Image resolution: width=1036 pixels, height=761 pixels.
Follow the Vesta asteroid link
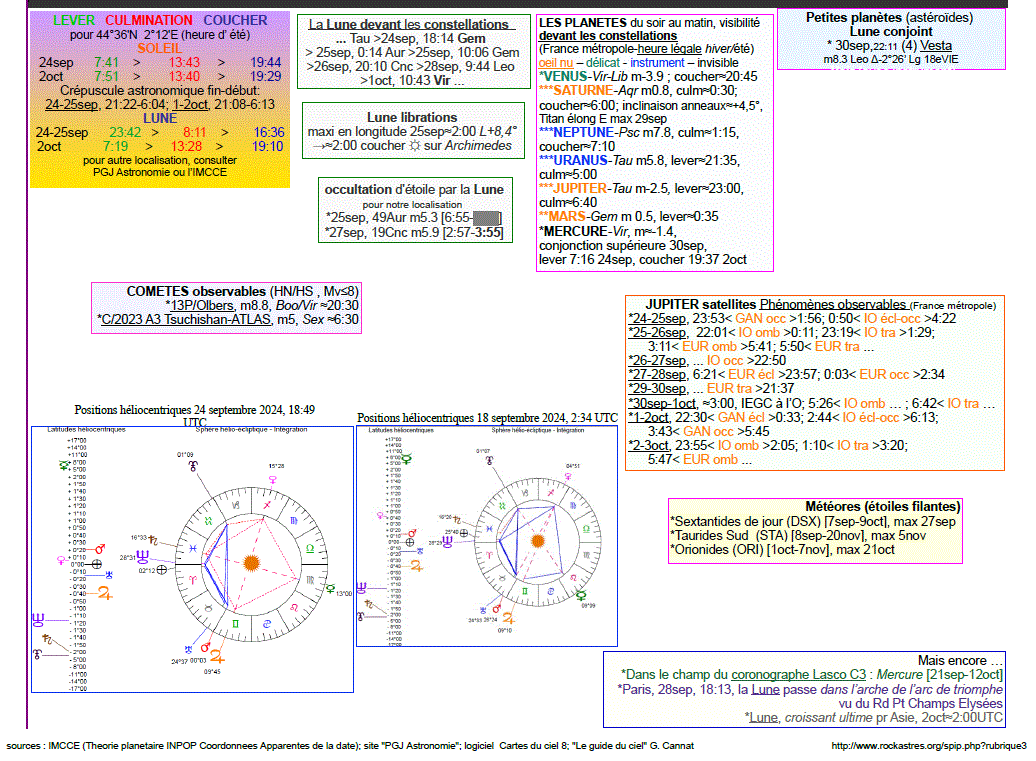[936, 46]
